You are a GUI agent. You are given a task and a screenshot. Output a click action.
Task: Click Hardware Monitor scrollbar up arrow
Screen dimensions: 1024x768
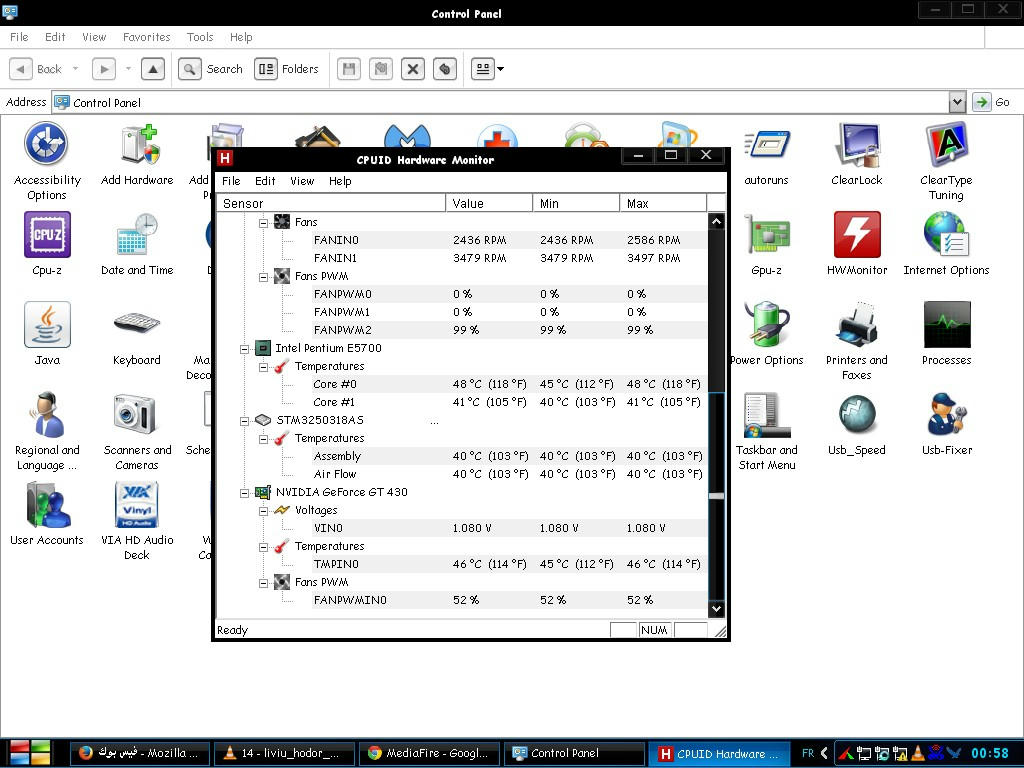[x=716, y=221]
